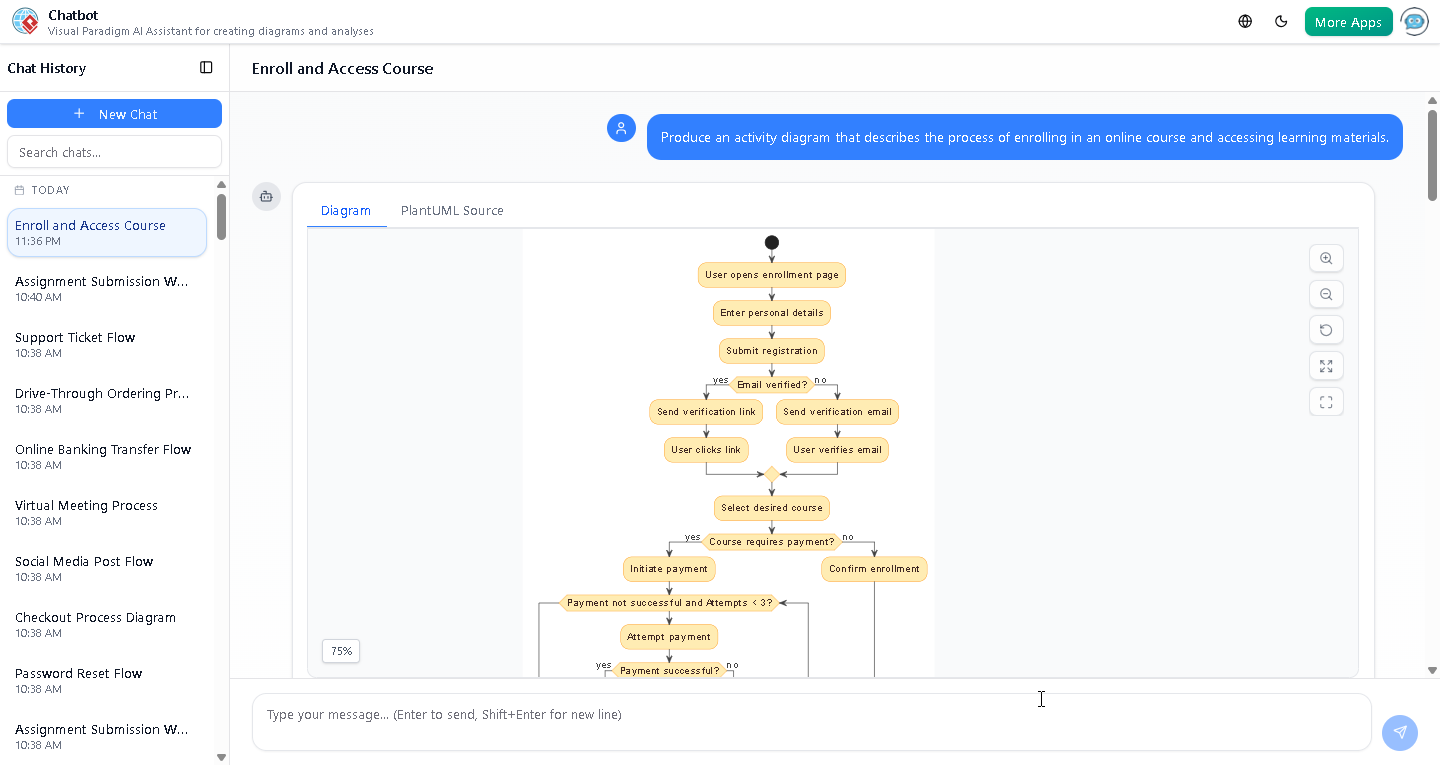Click the assistant avatar in the top-right corner
Viewport: 1440px width, 765px height.
pyautogui.click(x=1414, y=21)
